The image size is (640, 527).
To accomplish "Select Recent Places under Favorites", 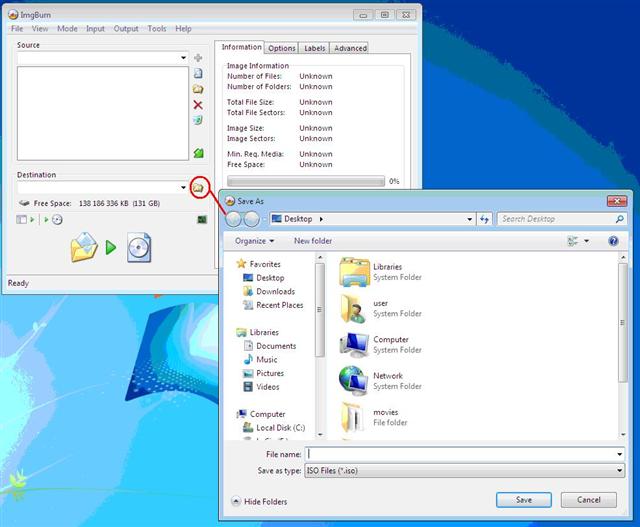I will coord(273,305).
